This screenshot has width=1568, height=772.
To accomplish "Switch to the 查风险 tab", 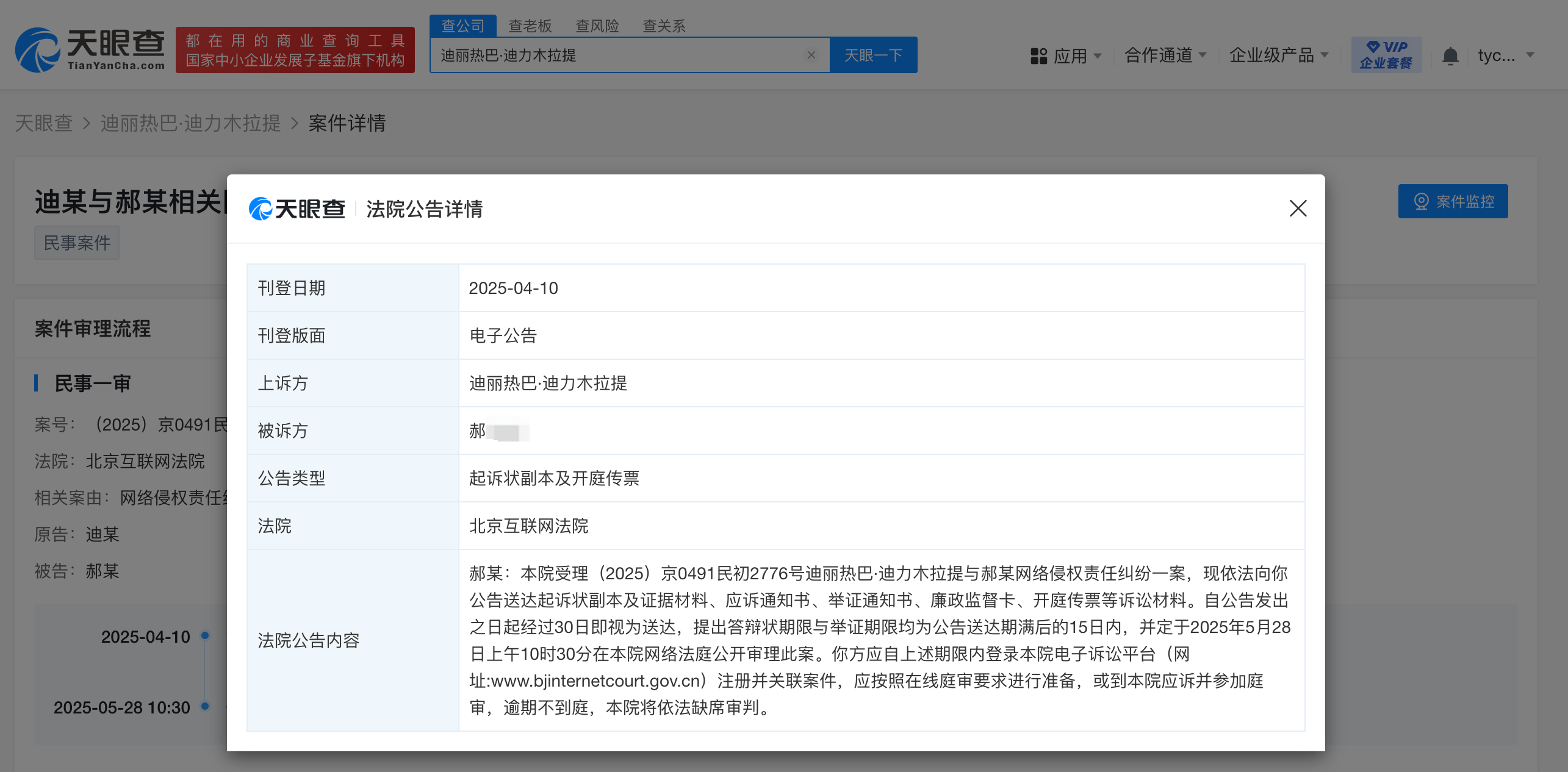I will click(x=597, y=26).
